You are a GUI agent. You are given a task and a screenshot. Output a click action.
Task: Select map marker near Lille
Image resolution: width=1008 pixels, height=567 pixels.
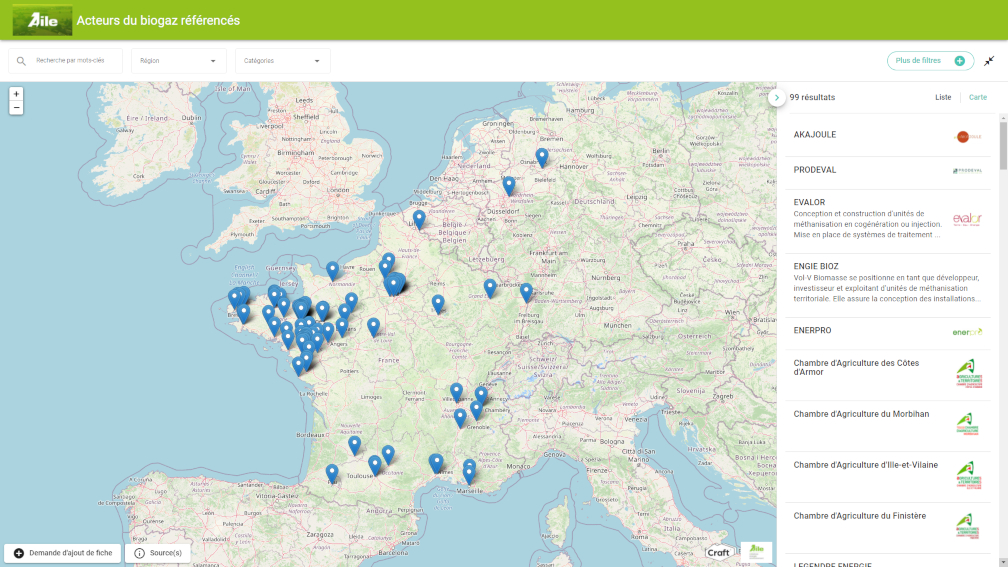coord(419,219)
